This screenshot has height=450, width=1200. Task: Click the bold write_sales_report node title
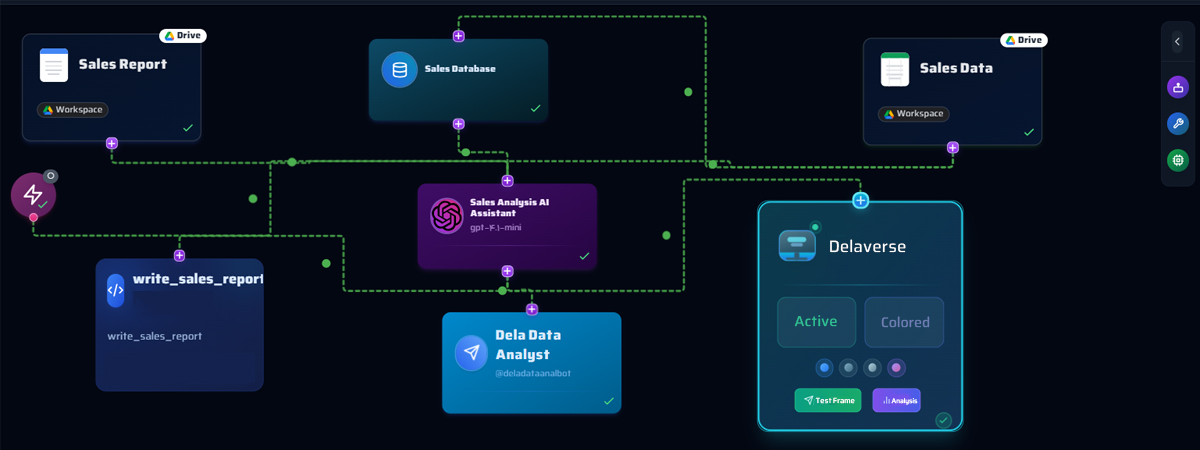click(x=198, y=279)
